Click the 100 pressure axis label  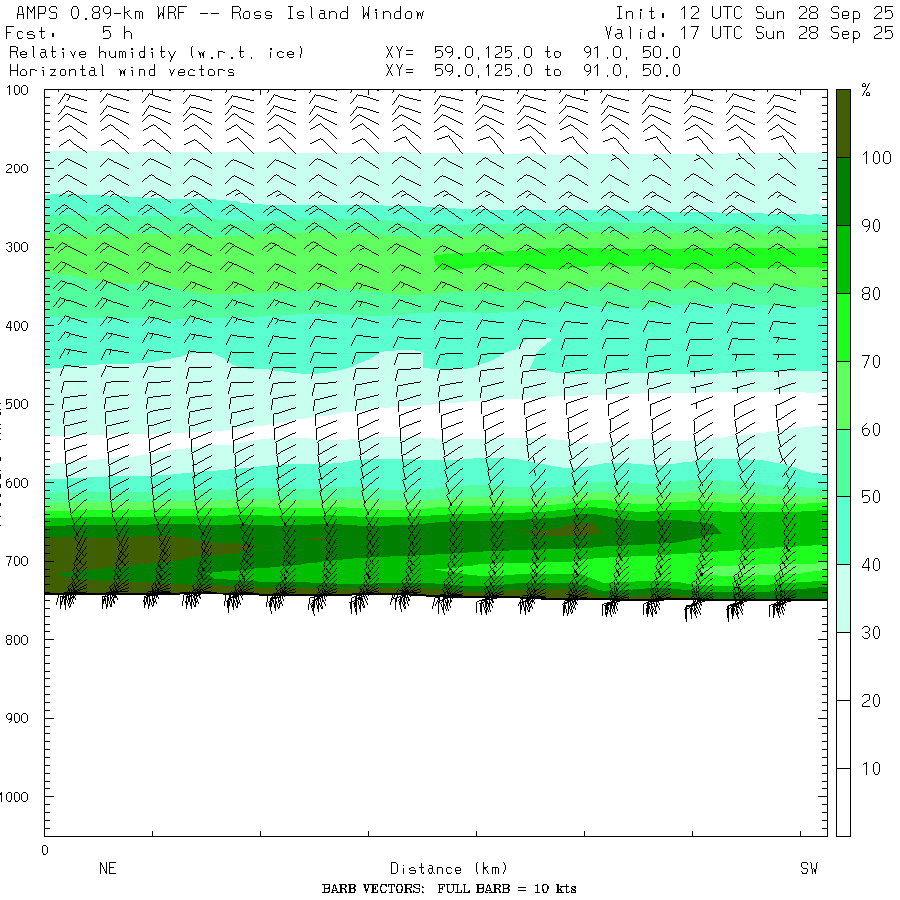17,90
